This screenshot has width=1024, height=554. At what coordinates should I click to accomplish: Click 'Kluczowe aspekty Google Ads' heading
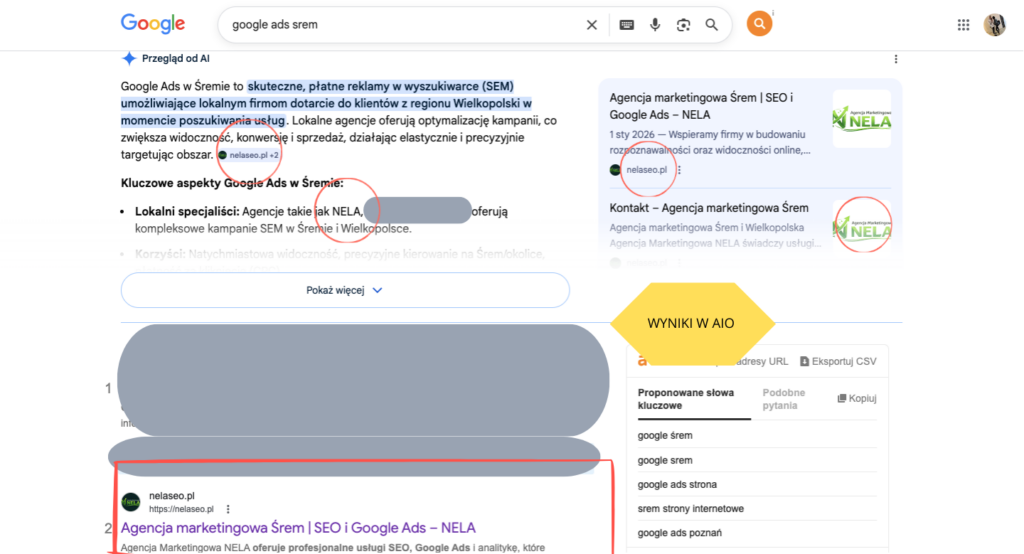pos(232,183)
